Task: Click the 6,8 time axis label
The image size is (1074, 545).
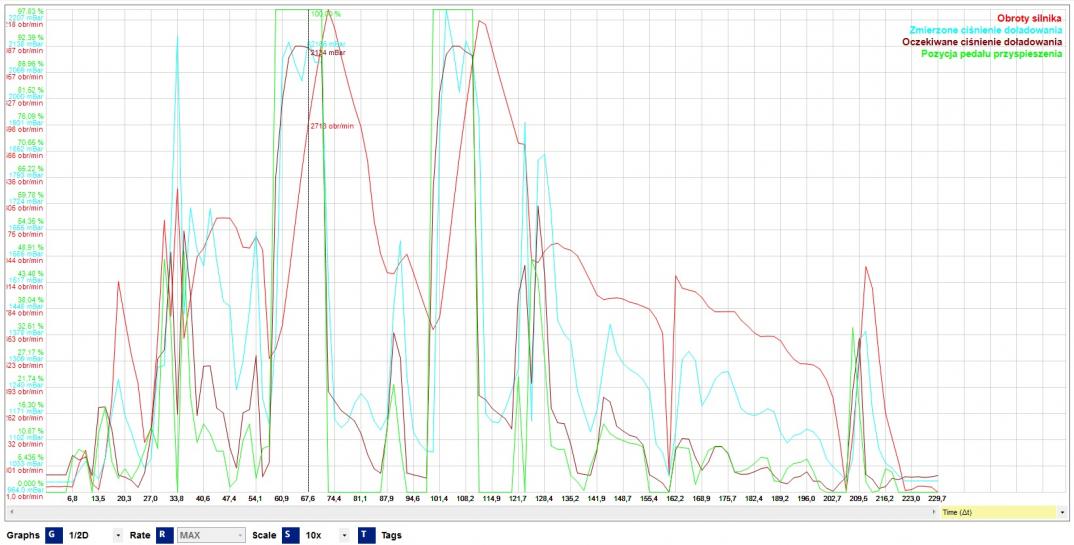Action: click(72, 498)
